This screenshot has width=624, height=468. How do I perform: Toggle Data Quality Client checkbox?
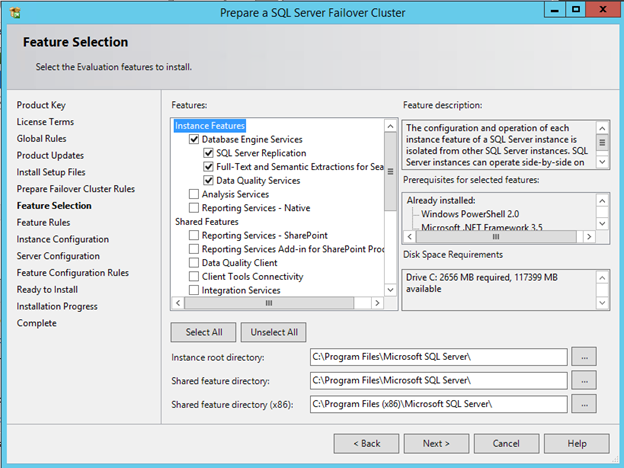click(x=194, y=263)
